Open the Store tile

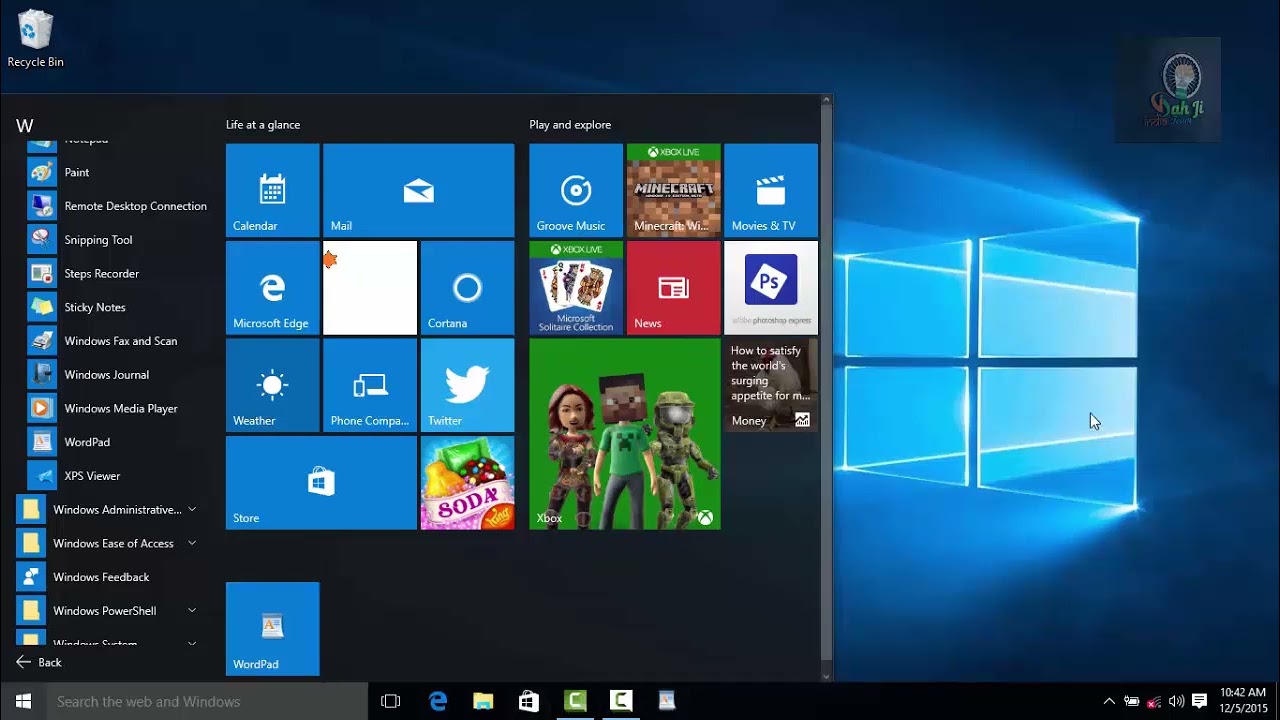coord(321,483)
